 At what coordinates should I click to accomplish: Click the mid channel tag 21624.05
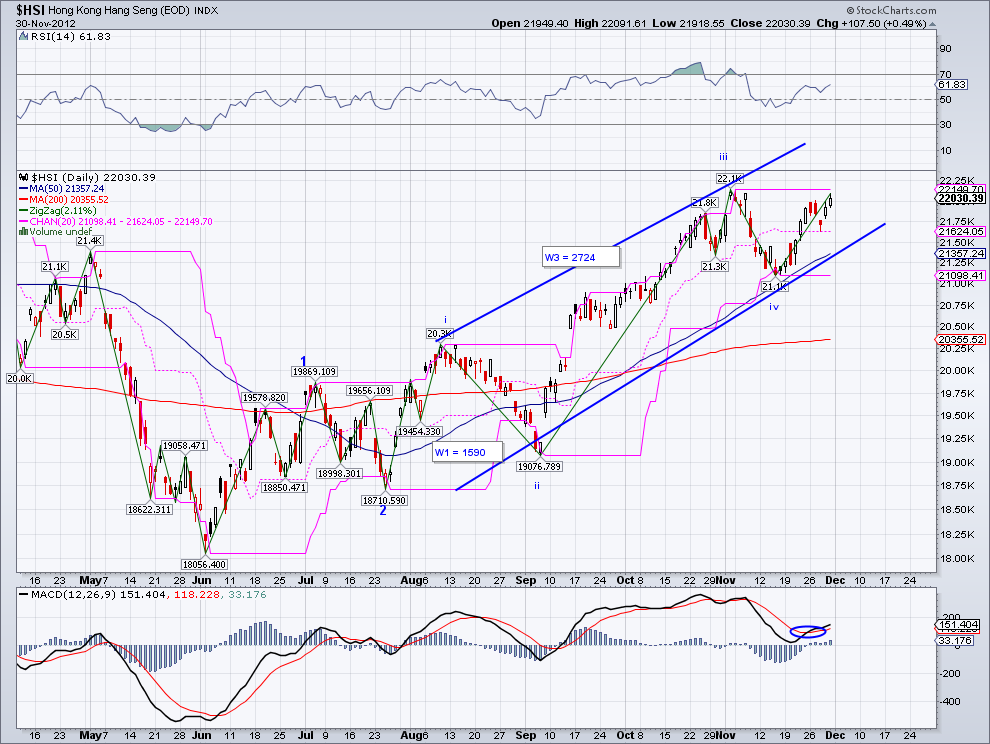[x=961, y=232]
